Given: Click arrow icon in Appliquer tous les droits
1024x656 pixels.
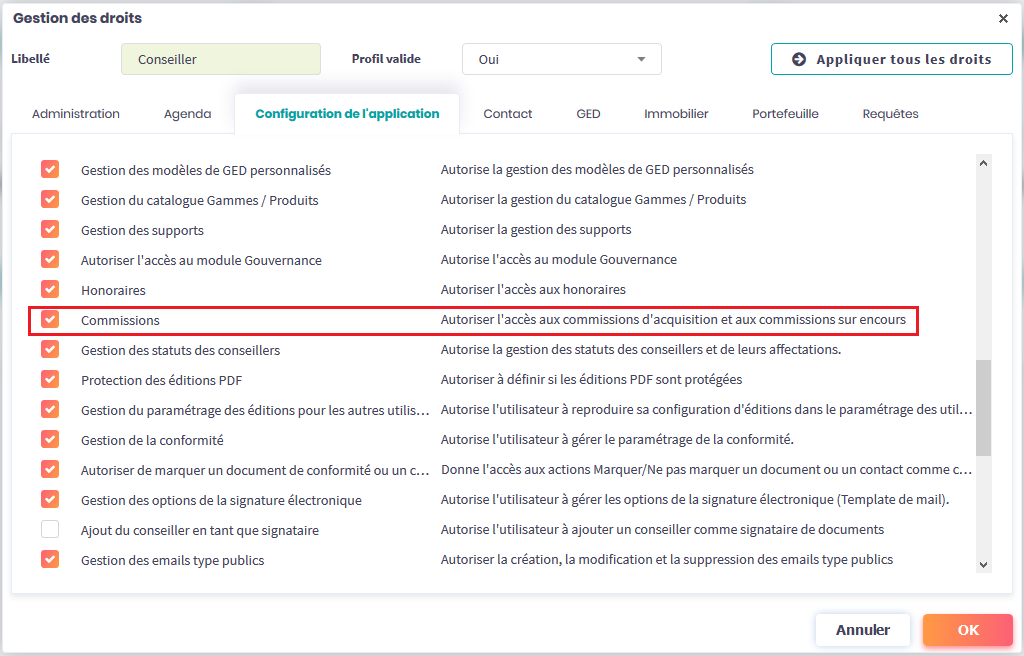Looking at the screenshot, I should pyautogui.click(x=799, y=59).
